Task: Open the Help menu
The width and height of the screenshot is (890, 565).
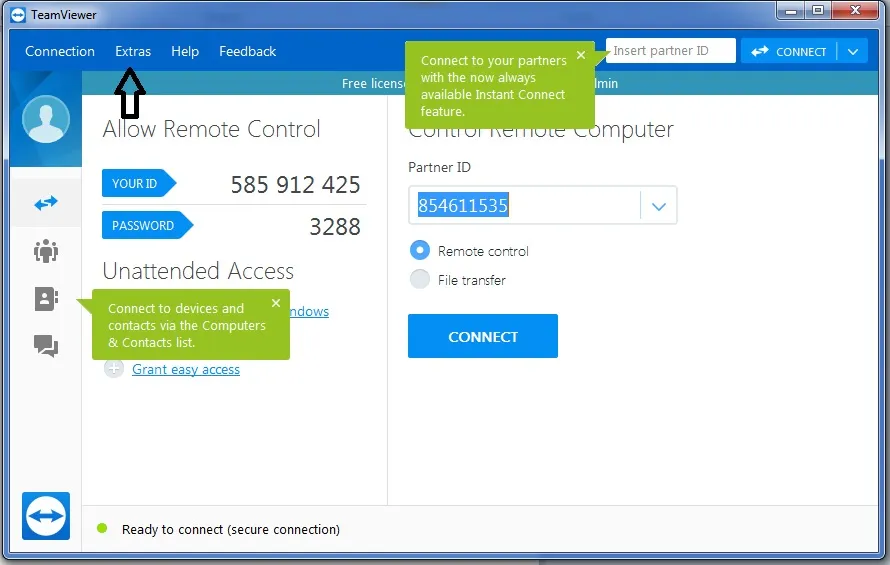Action: coord(185,51)
